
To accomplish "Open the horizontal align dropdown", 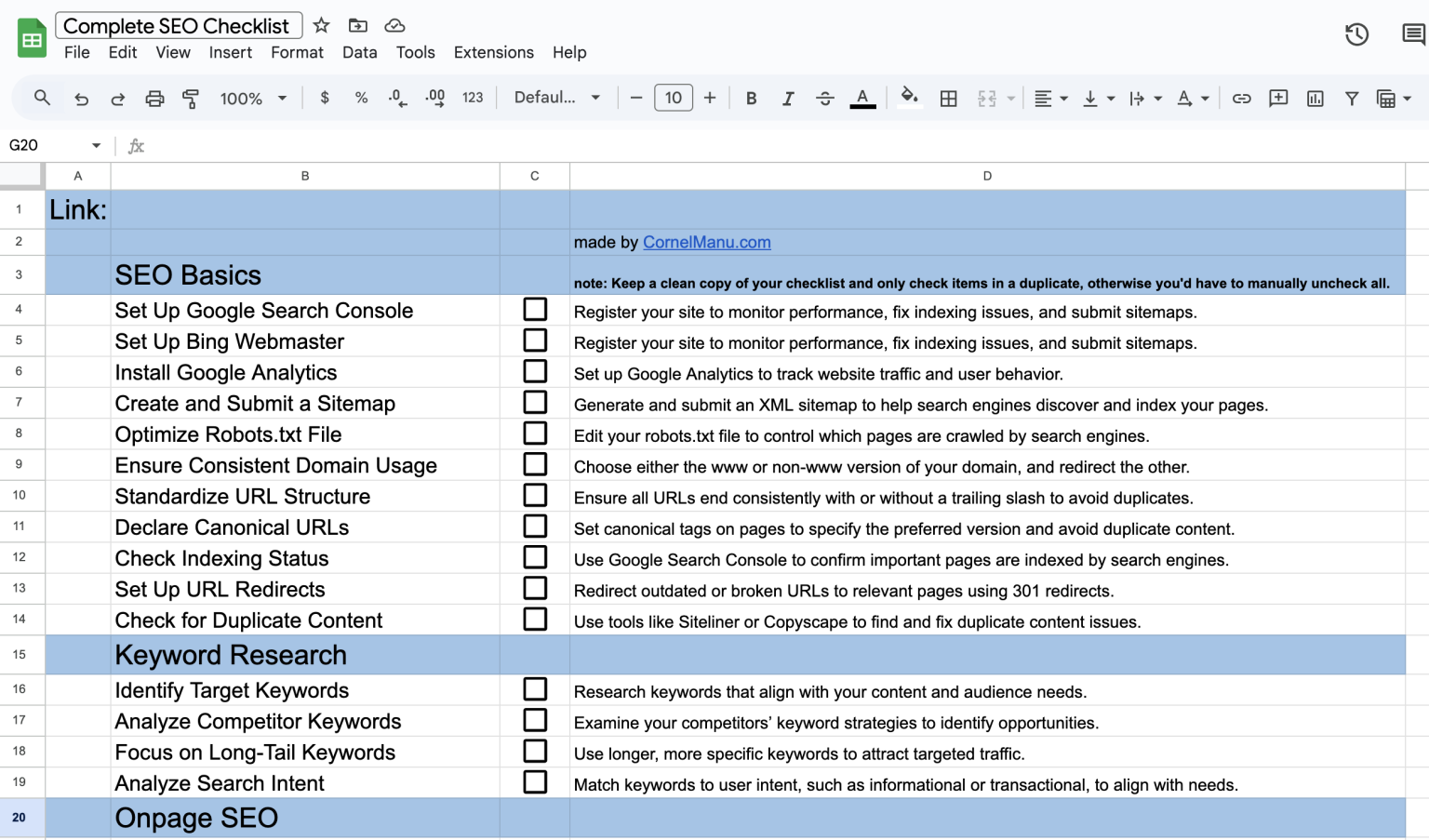I will click(x=1050, y=98).
